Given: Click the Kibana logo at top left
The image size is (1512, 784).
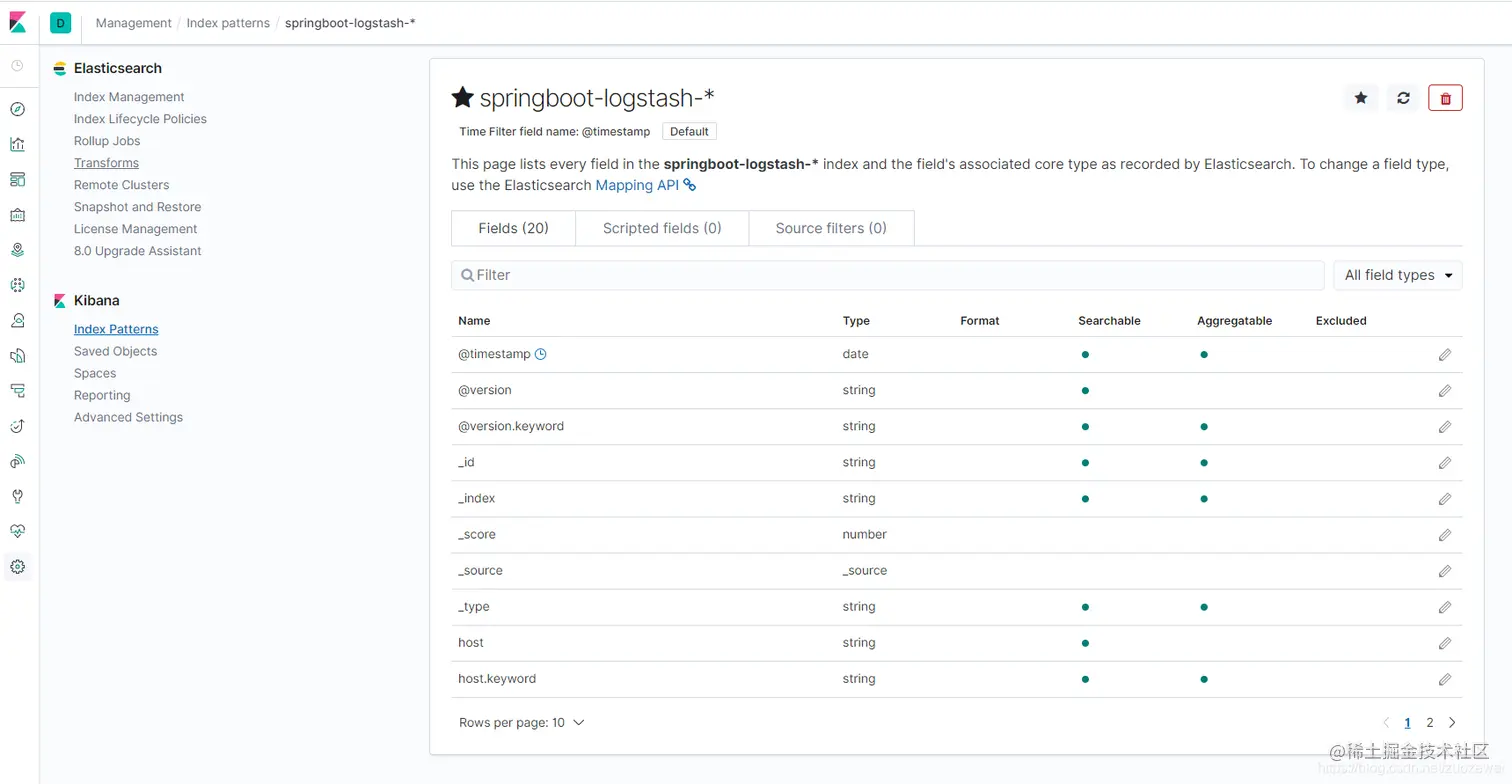Looking at the screenshot, I should point(17,23).
